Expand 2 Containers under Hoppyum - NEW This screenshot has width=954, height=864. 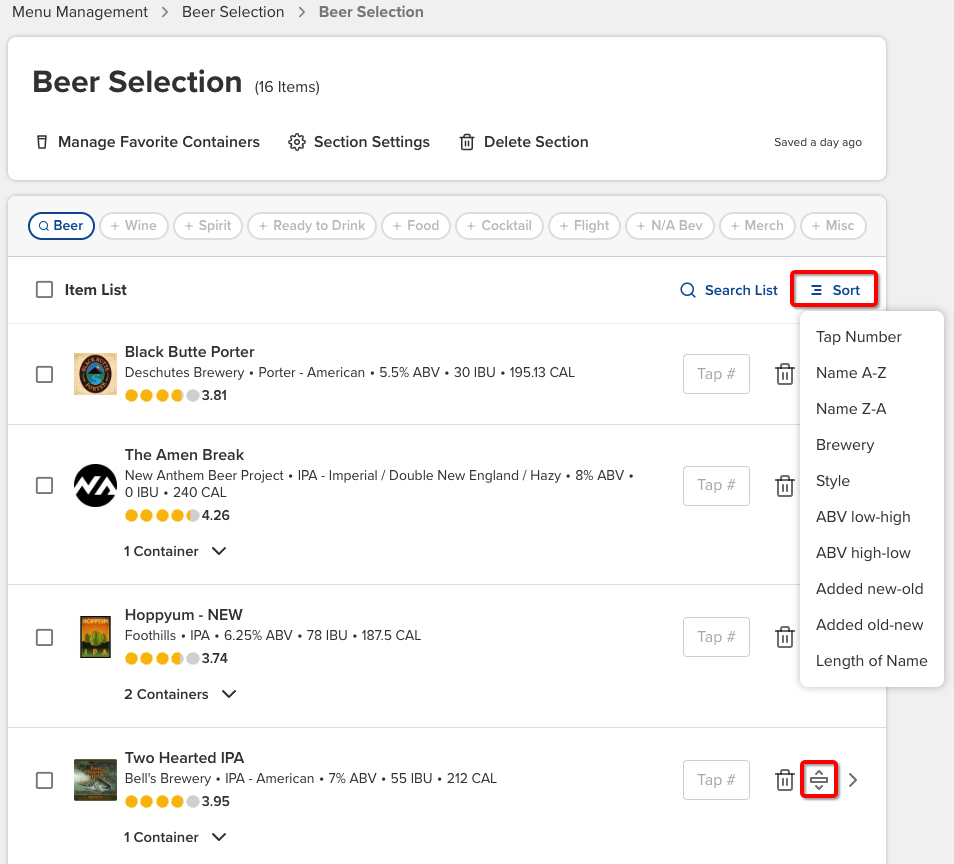tap(181, 693)
